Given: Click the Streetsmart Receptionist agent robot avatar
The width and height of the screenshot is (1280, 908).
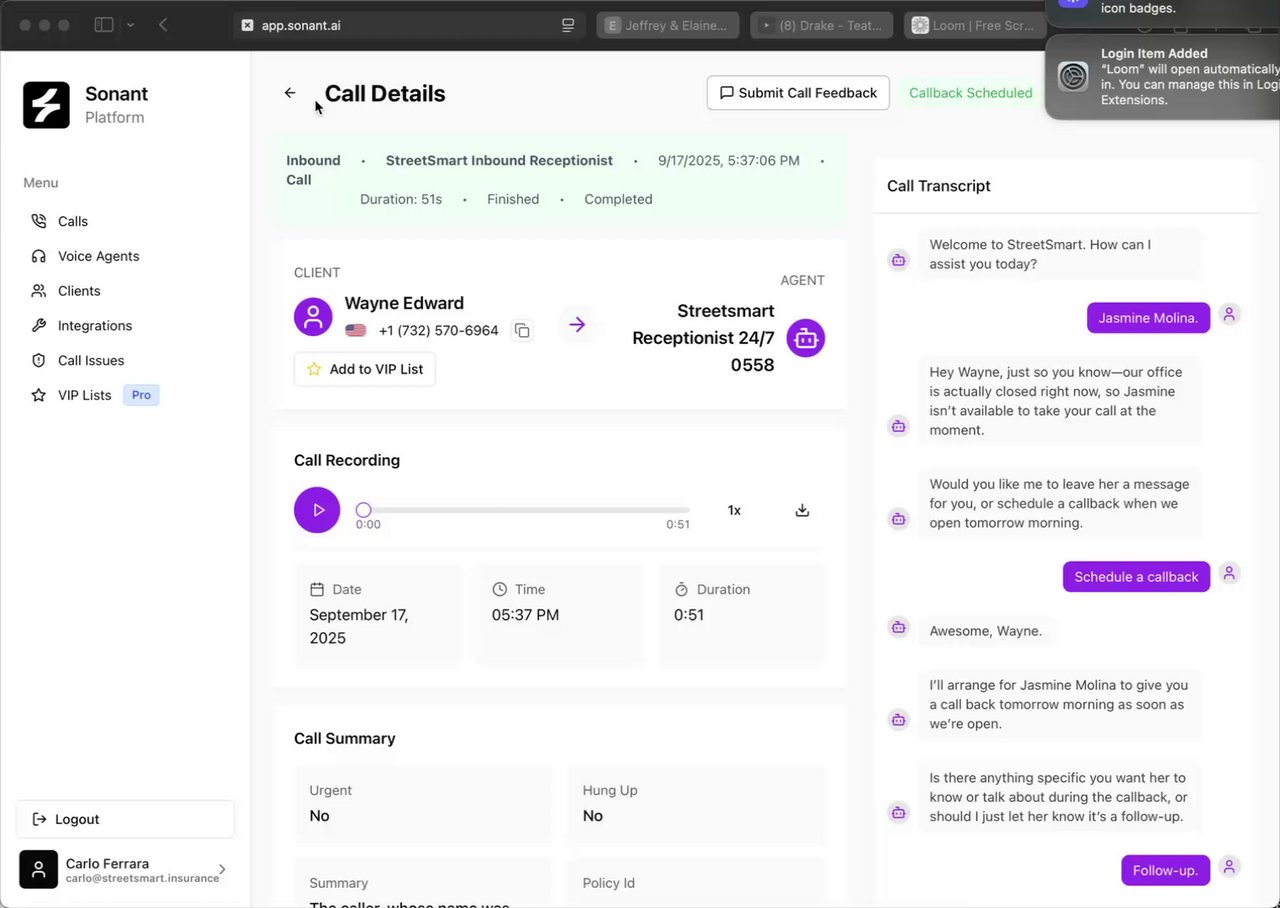Looking at the screenshot, I should (x=805, y=338).
